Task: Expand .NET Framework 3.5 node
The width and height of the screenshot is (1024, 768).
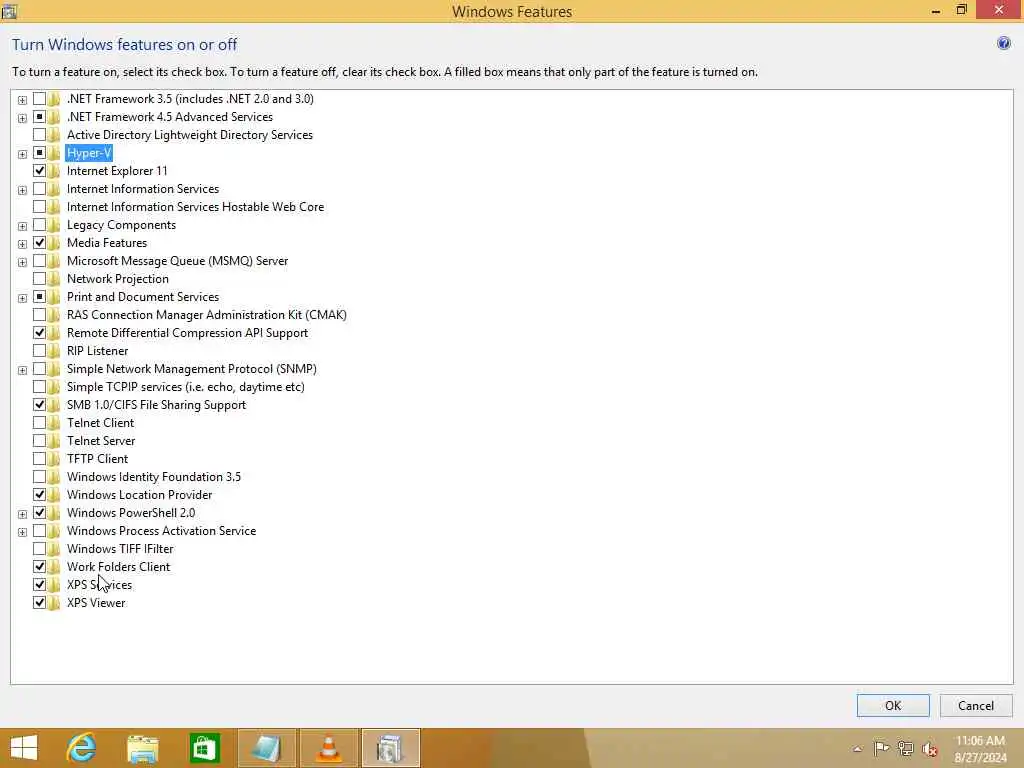Action: click(x=22, y=100)
